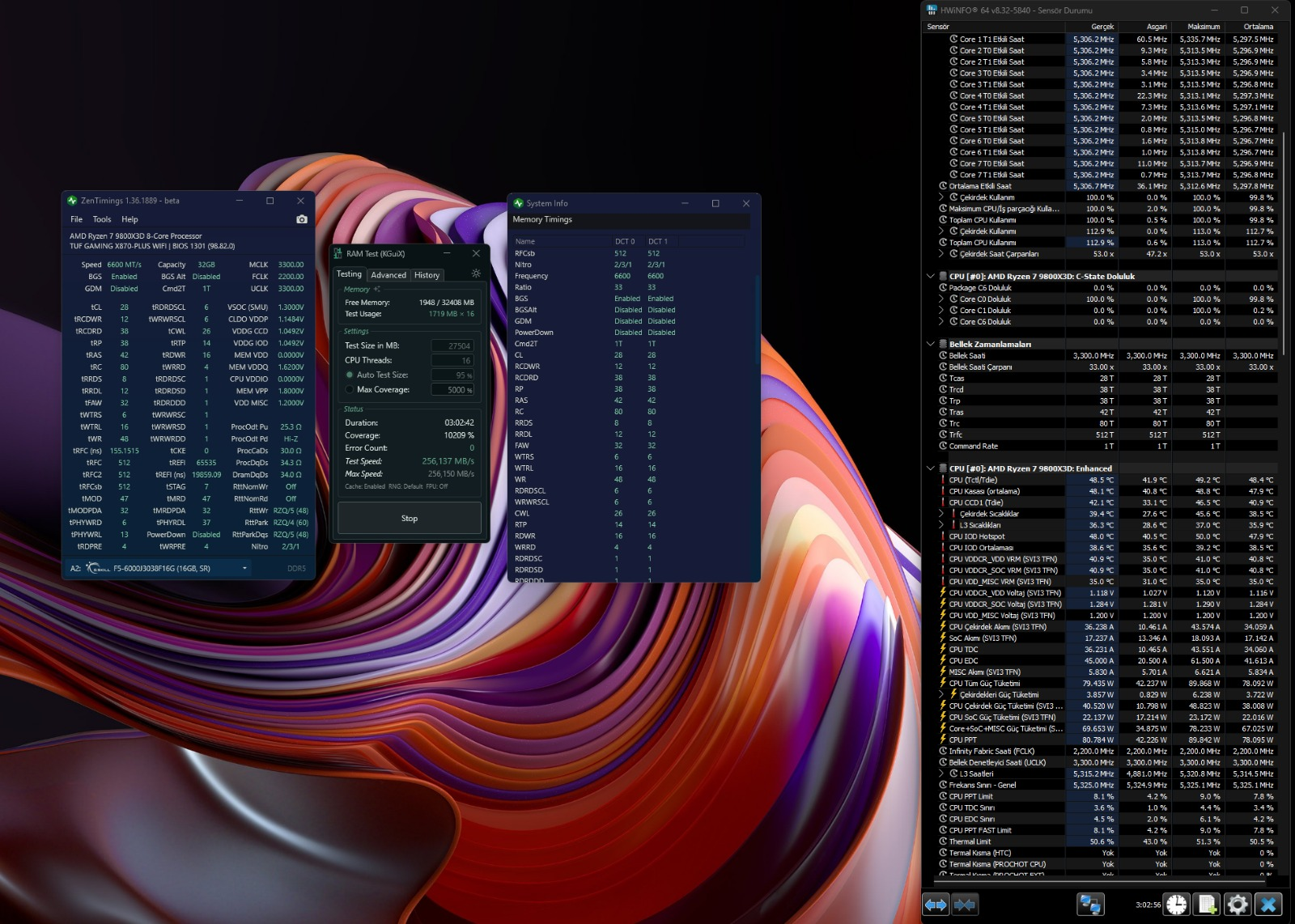Image resolution: width=1295 pixels, height=924 pixels.
Task: Click G.Skill logo in ZenTimings module selector
Action: 98,568
